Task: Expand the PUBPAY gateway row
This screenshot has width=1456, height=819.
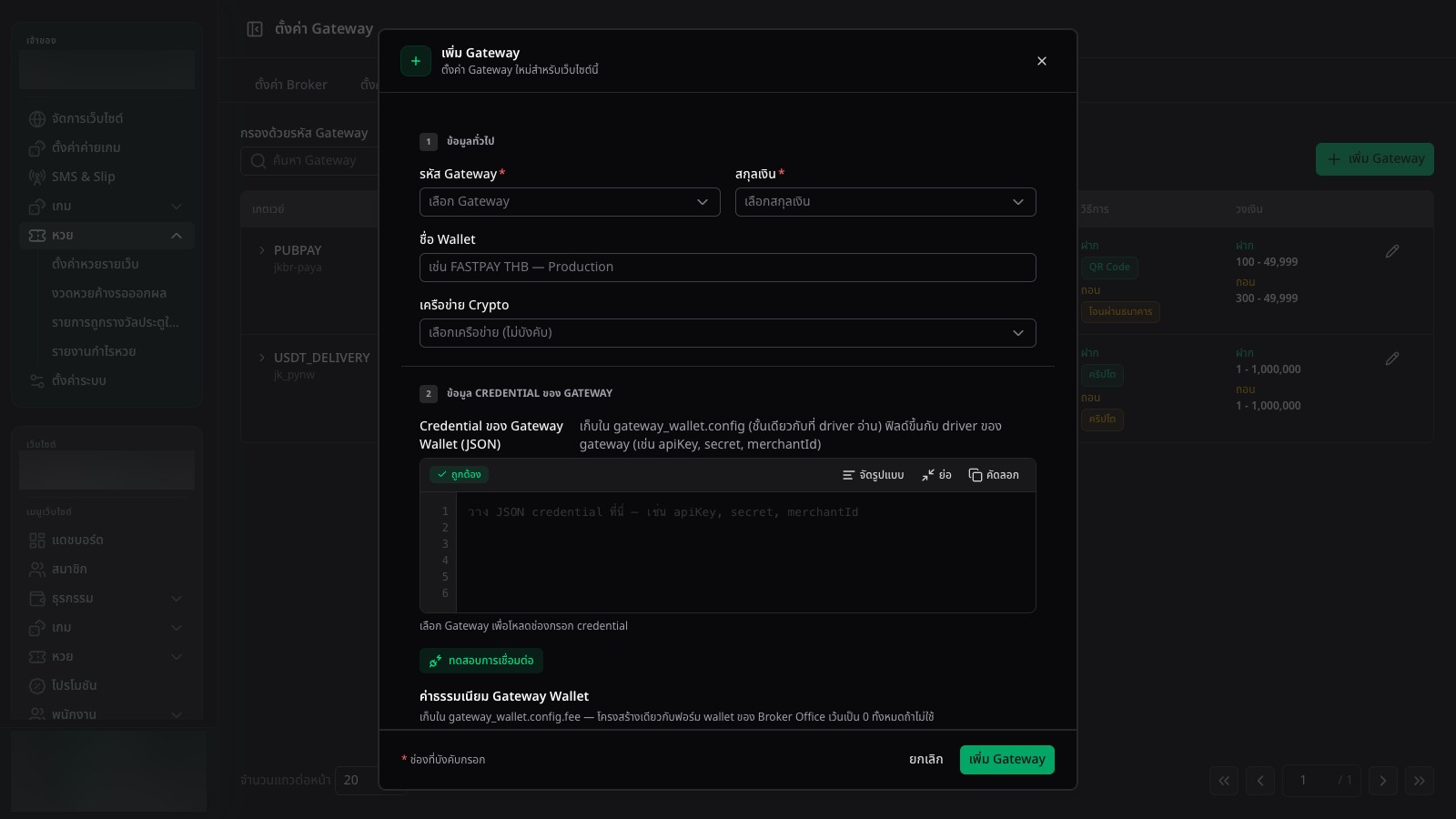Action: (262, 250)
